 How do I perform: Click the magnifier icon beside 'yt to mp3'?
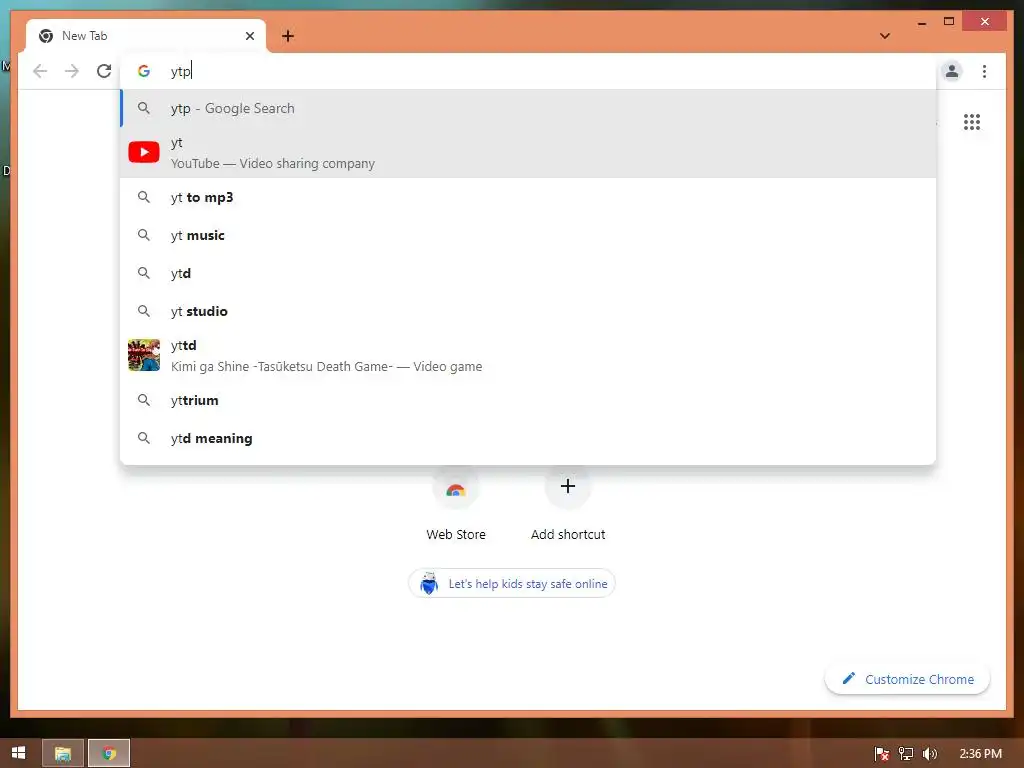[x=144, y=197]
